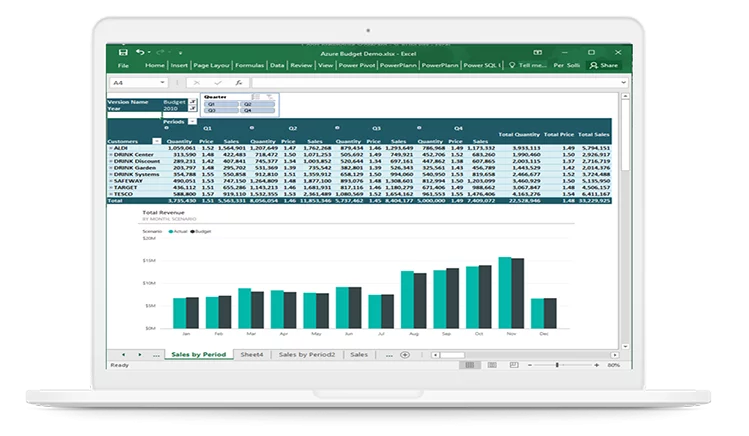Click the Actual legend marker in chart
The height and width of the screenshot is (436, 749).
171,232
